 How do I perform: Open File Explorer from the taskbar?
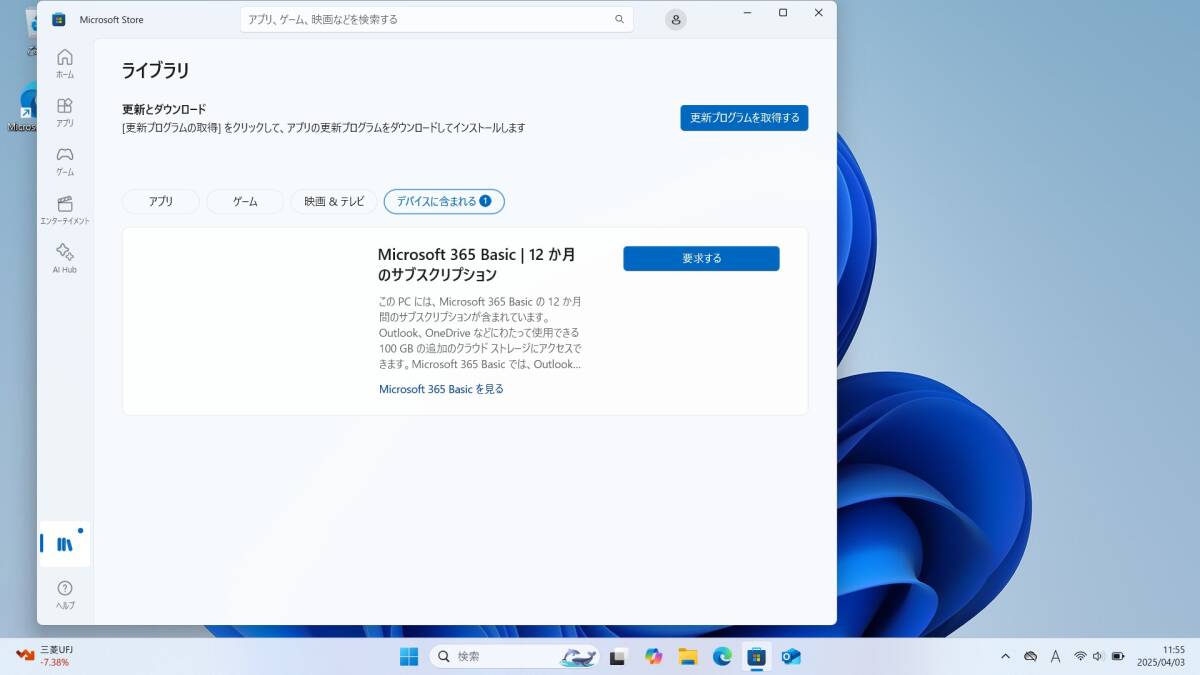(x=688, y=656)
